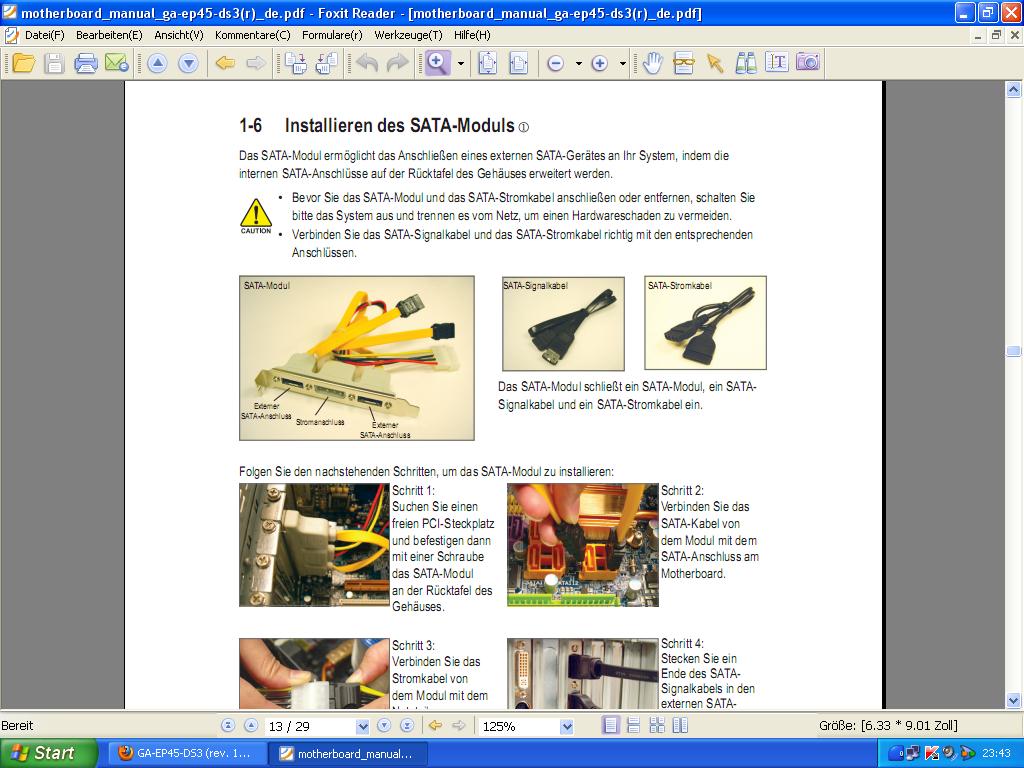The image size is (1024, 768).
Task: Click the system tray clock 23:43
Action: coord(996,753)
